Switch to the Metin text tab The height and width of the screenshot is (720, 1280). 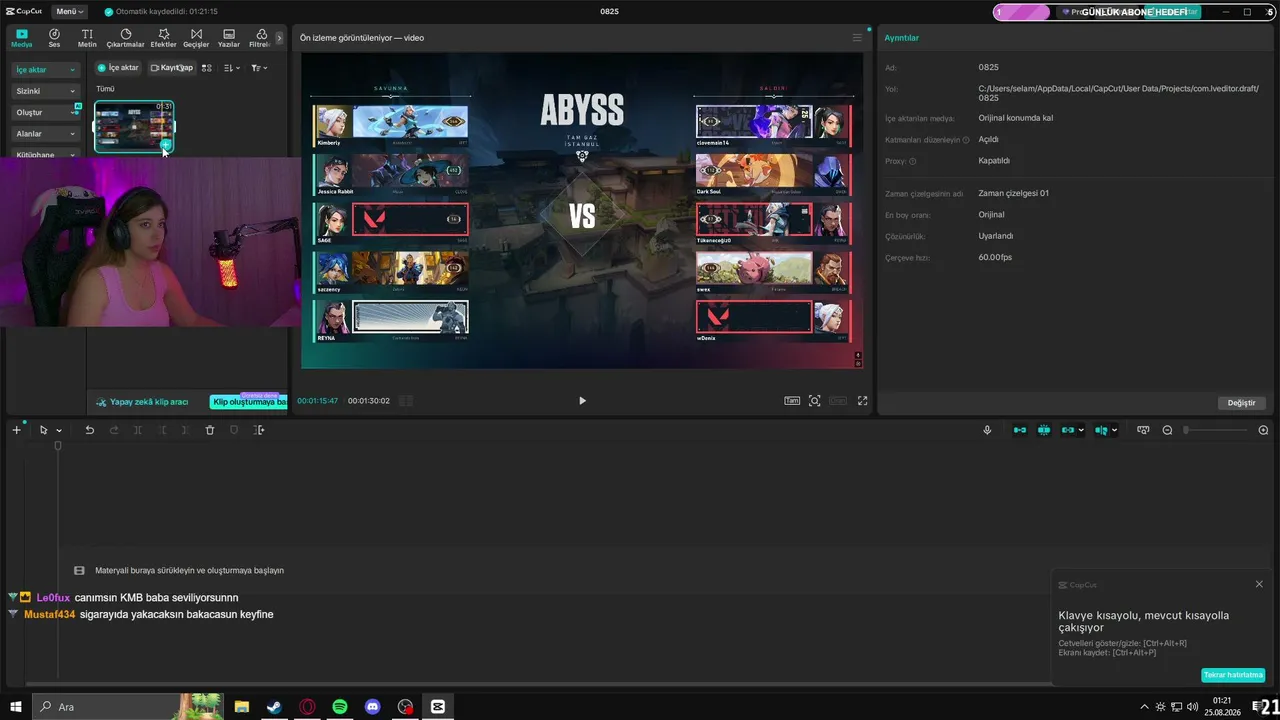tap(87, 38)
